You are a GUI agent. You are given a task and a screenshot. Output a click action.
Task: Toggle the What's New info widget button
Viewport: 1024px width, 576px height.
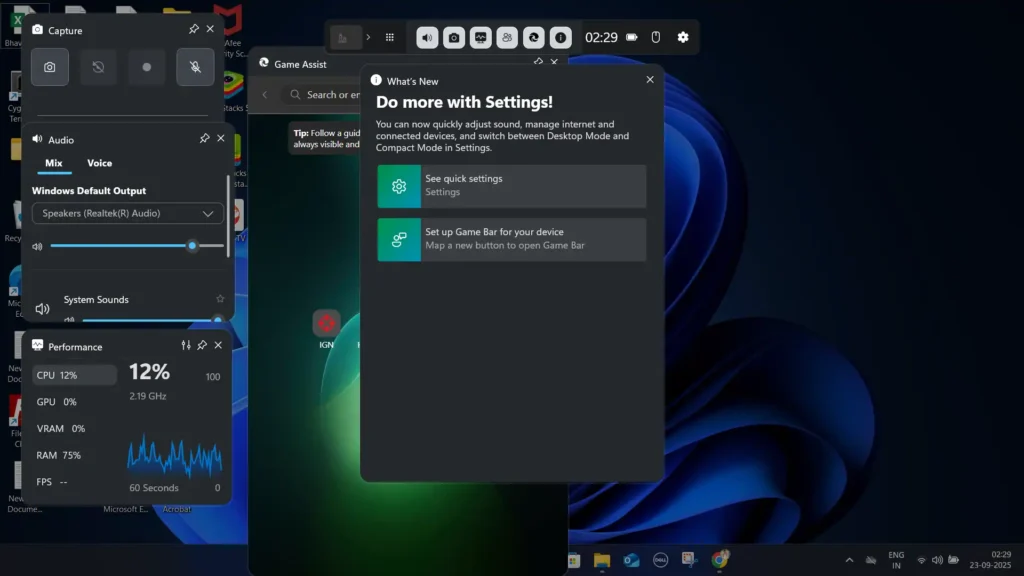click(560, 37)
